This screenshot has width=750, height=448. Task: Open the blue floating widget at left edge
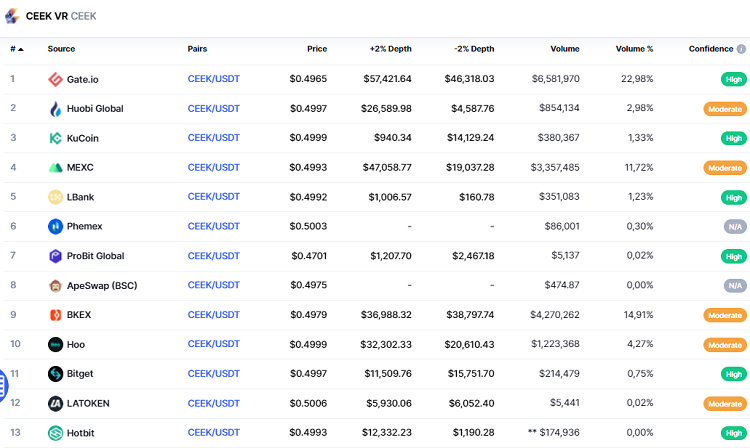point(3,384)
